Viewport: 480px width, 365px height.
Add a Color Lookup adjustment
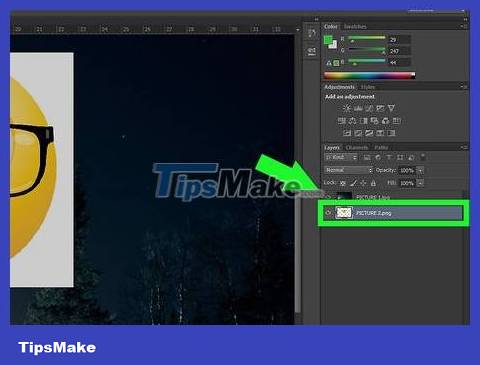[396, 121]
